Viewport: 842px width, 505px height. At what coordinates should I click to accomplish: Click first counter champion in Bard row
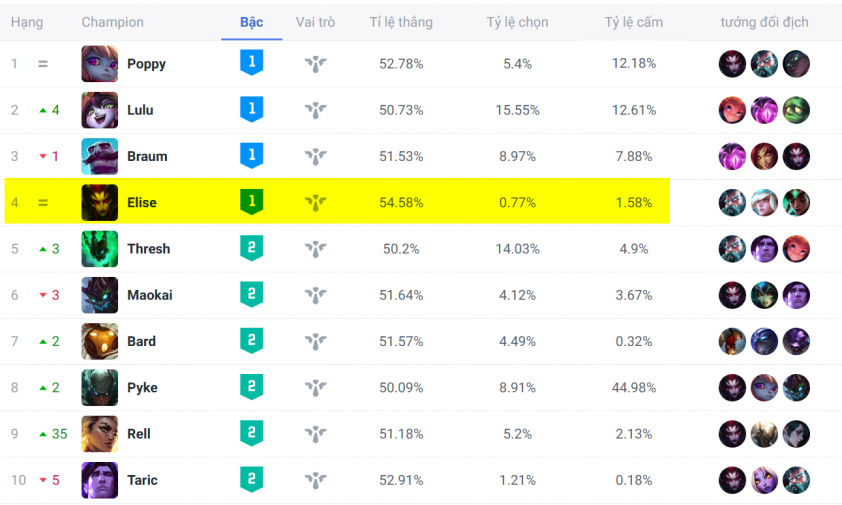[x=732, y=341]
